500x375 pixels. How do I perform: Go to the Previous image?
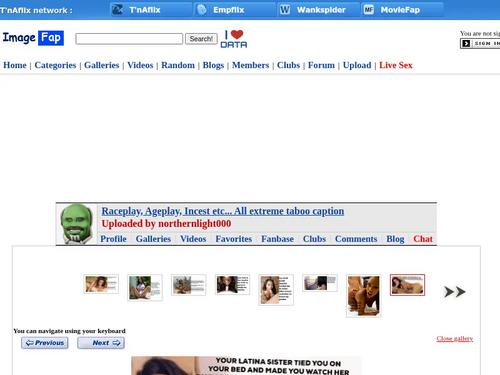click(x=45, y=343)
